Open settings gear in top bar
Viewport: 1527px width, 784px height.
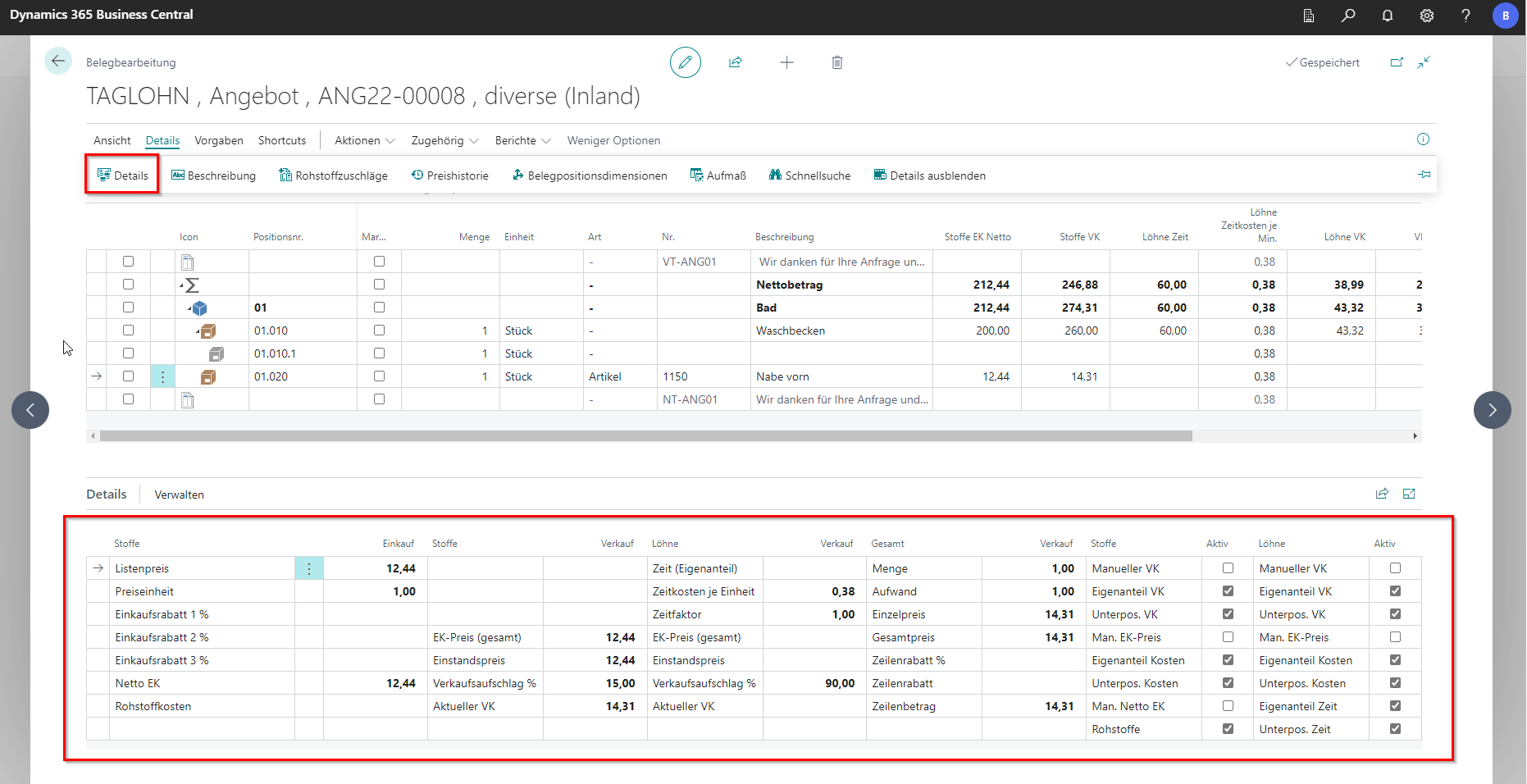[x=1426, y=16]
